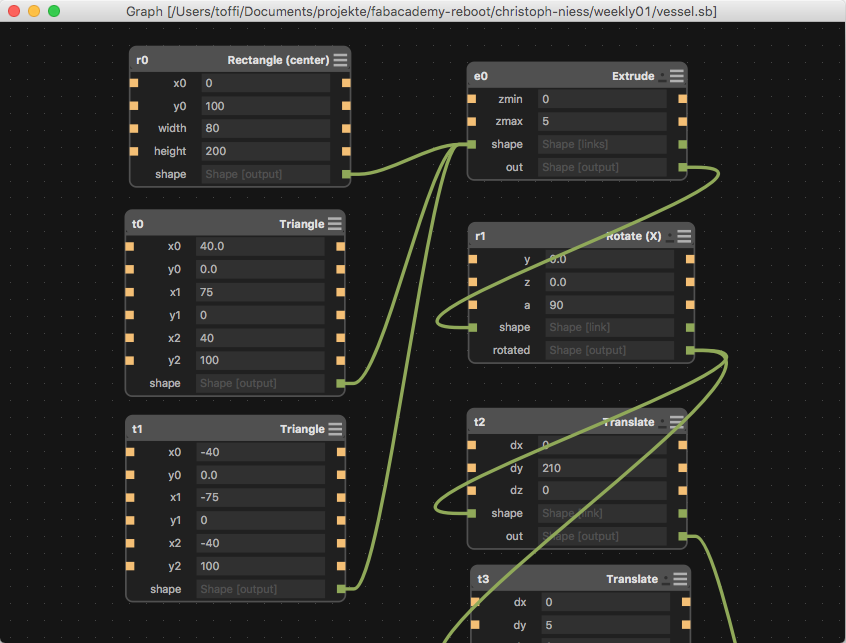Edit t0 y2 field showing 100

click(x=260, y=360)
